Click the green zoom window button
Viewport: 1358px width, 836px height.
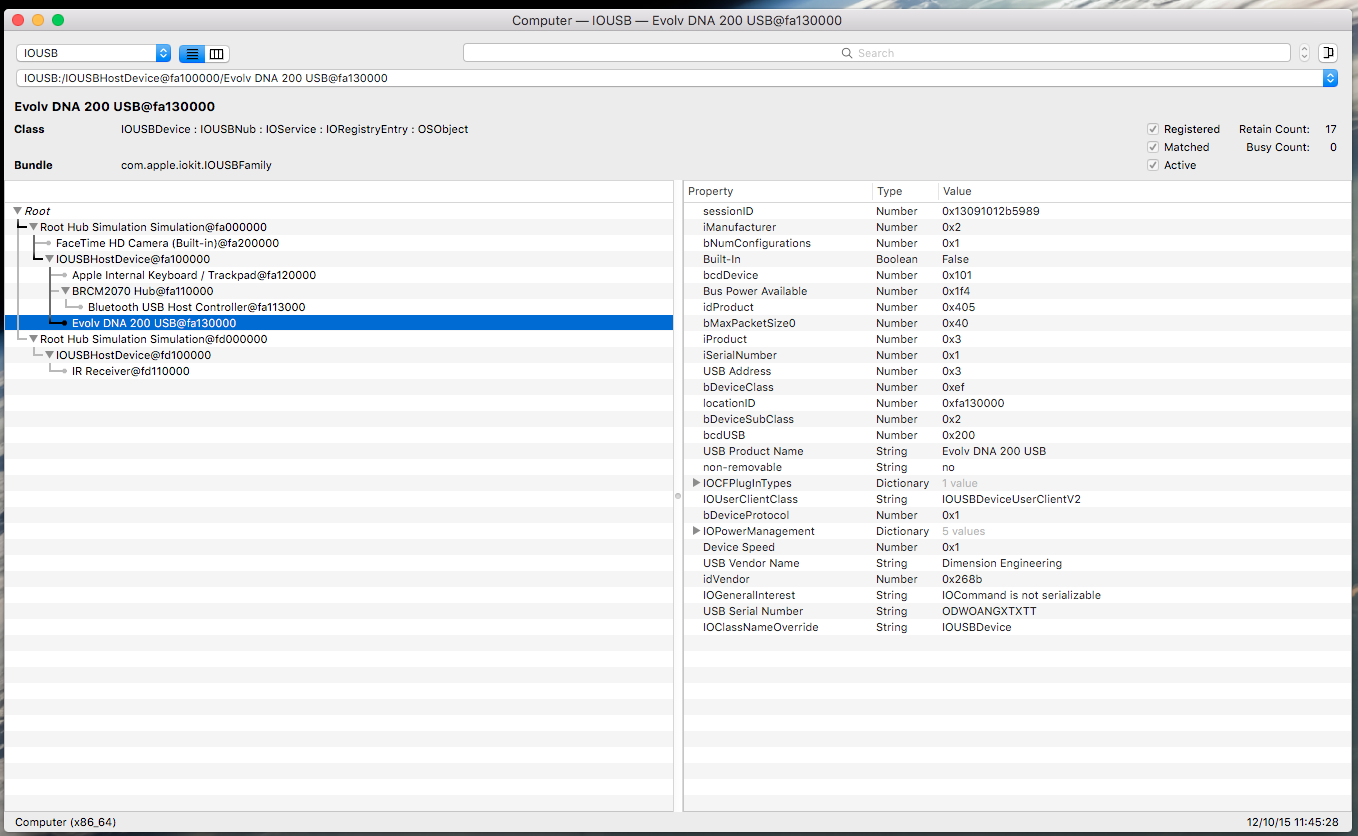tap(58, 20)
